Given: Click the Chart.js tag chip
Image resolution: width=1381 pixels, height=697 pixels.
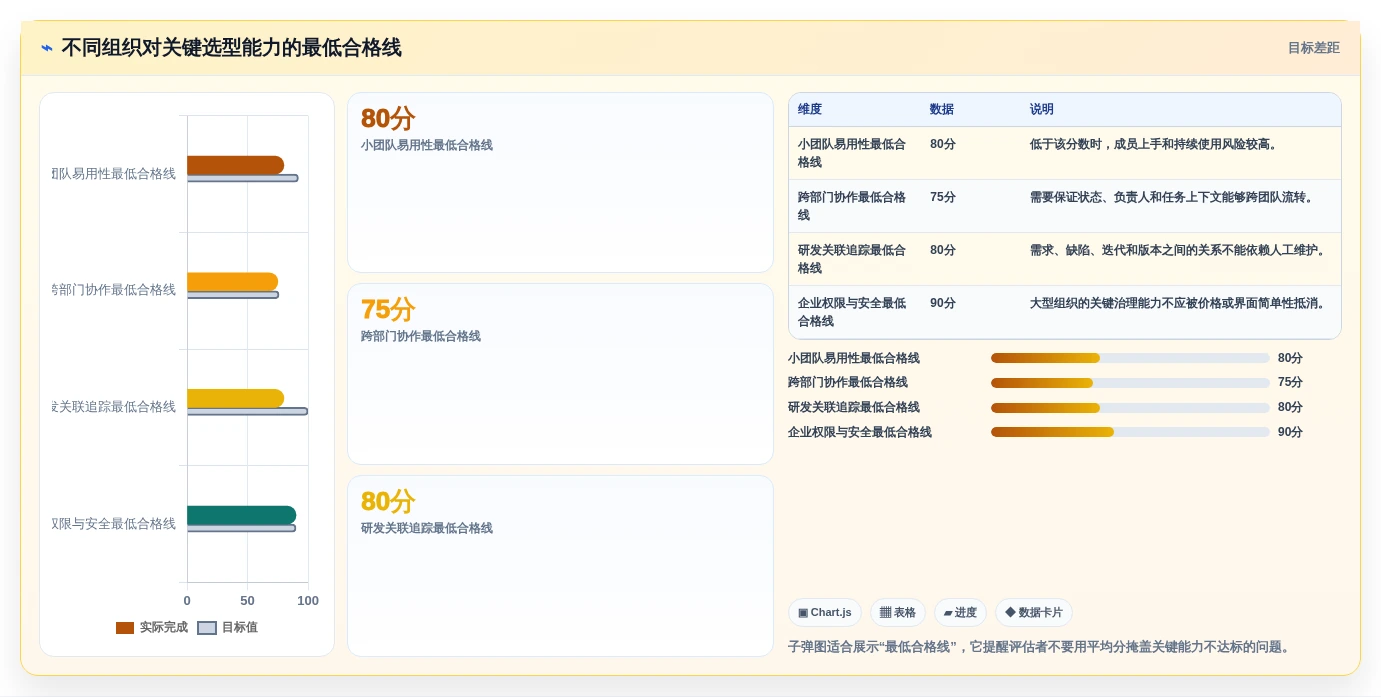Looking at the screenshot, I should pos(825,613).
